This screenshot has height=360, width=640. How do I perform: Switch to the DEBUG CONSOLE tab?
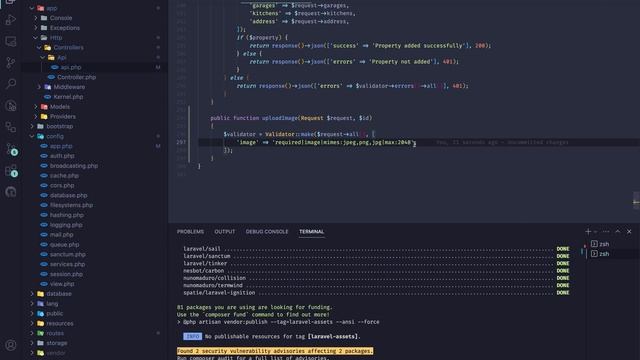(x=267, y=231)
